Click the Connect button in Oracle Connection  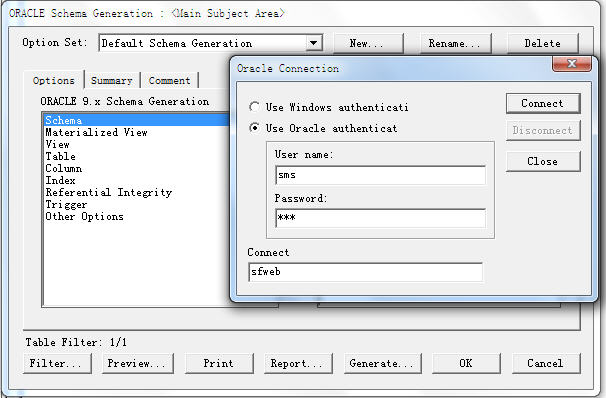(x=543, y=103)
